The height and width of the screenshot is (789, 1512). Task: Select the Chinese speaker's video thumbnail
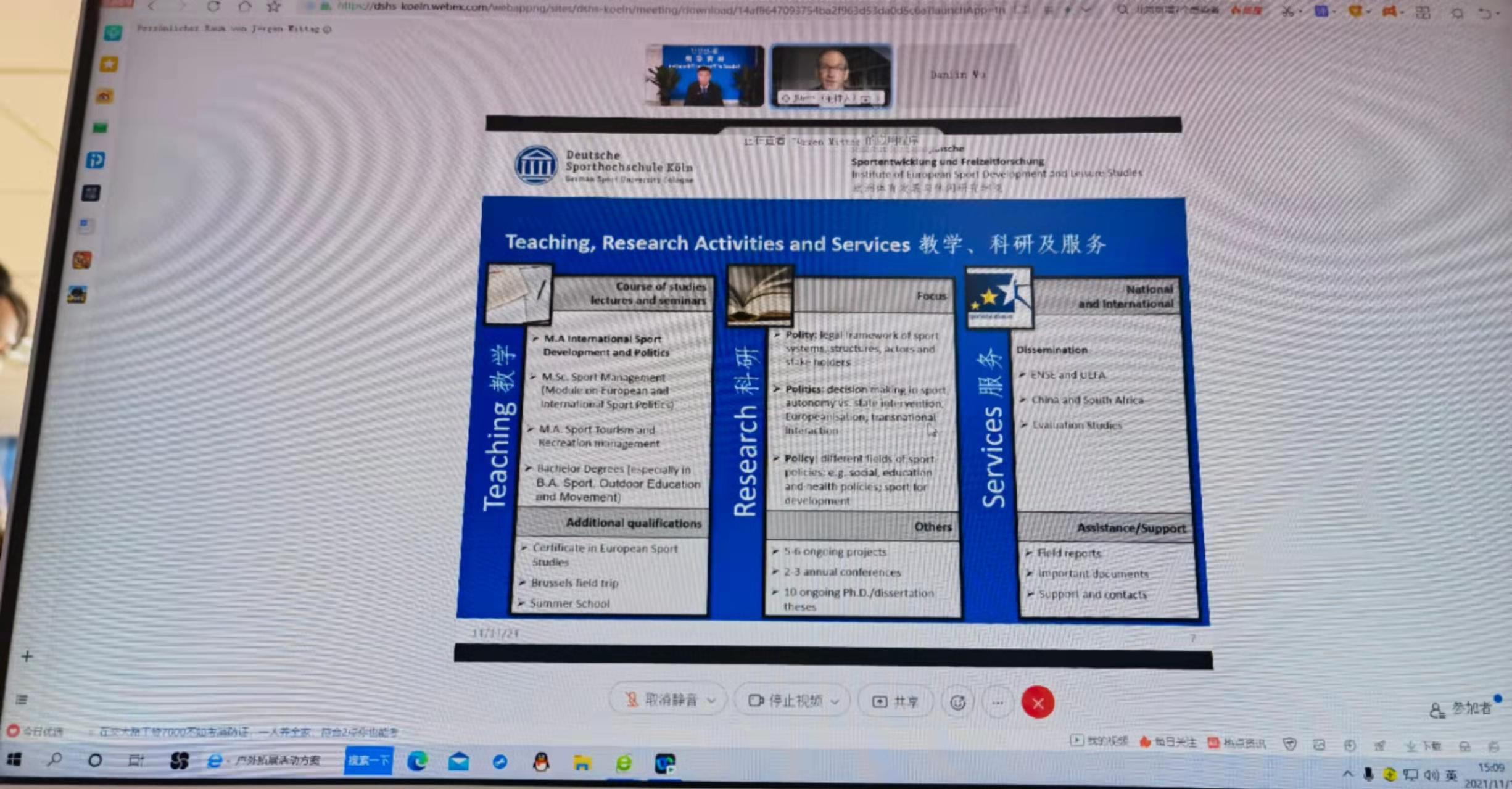tap(704, 76)
